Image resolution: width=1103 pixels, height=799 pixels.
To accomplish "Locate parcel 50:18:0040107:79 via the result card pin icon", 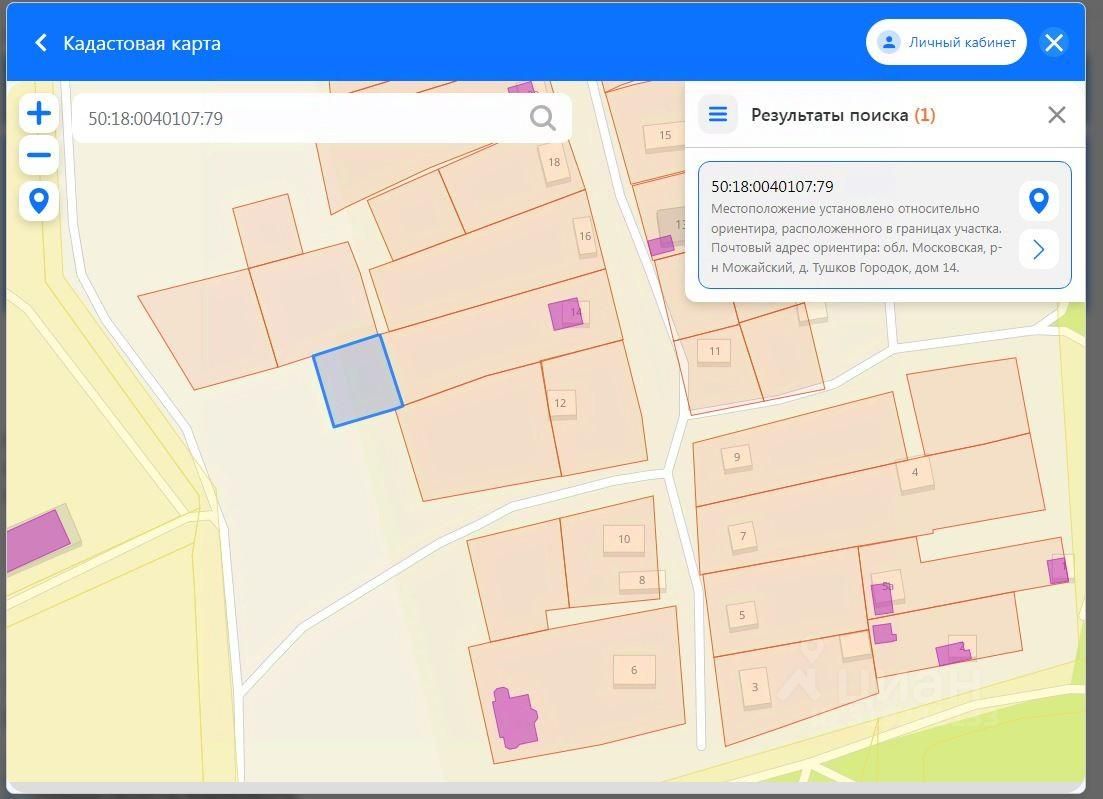I will pos(1039,200).
